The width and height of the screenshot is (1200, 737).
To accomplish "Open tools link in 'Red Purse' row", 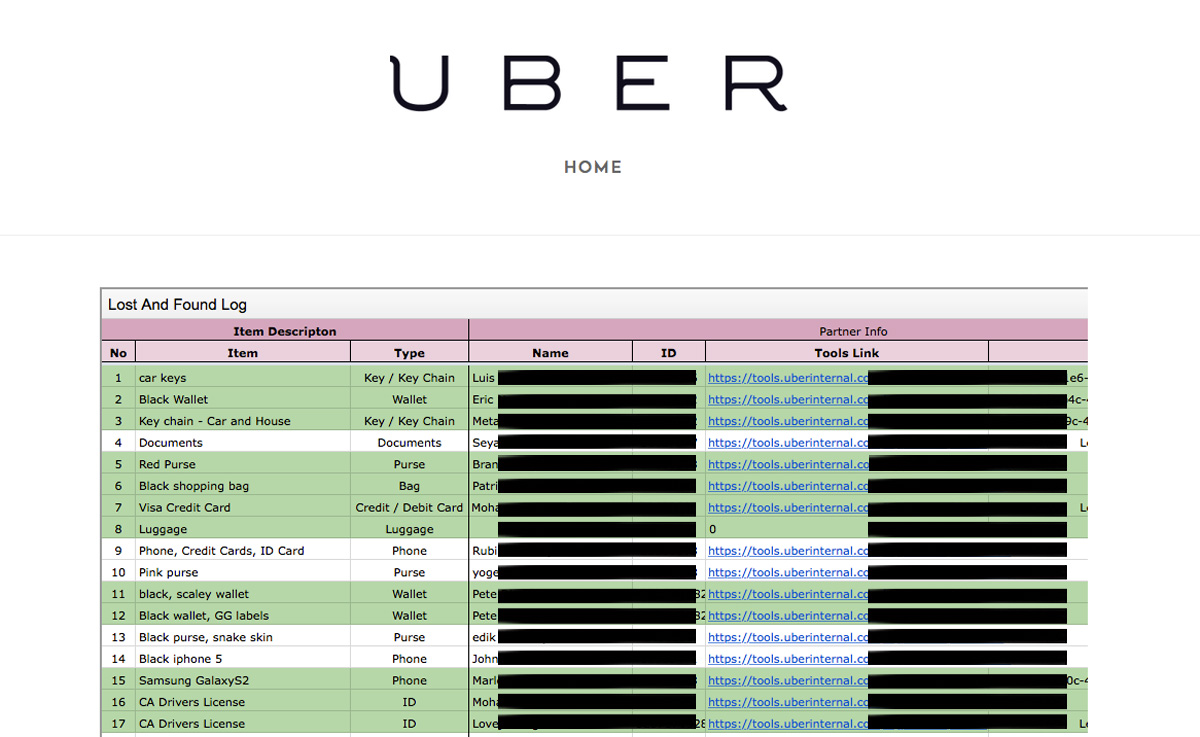I will coord(788,465).
